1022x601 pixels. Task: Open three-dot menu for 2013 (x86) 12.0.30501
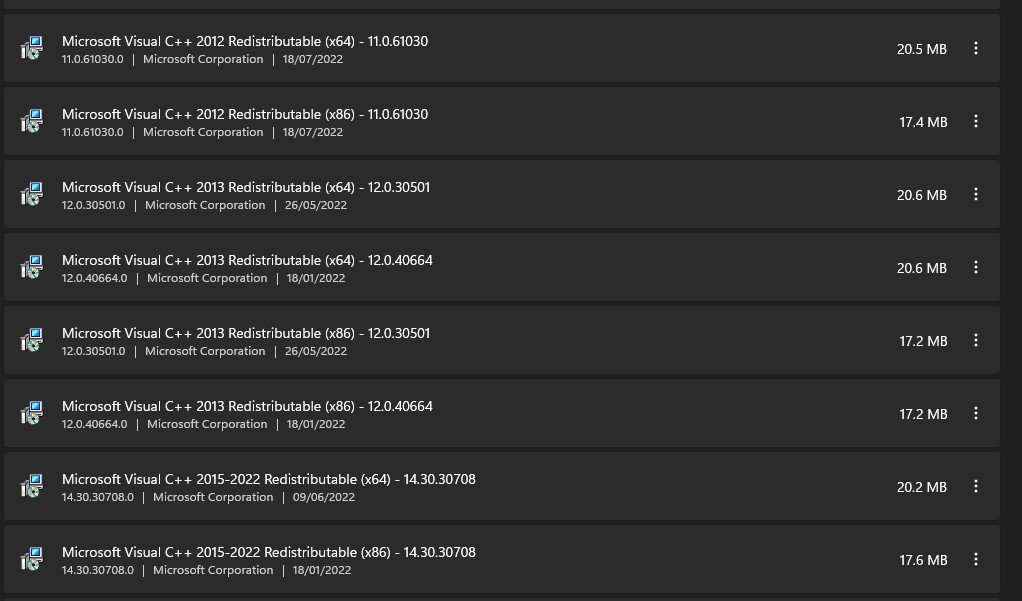pyautogui.click(x=975, y=340)
